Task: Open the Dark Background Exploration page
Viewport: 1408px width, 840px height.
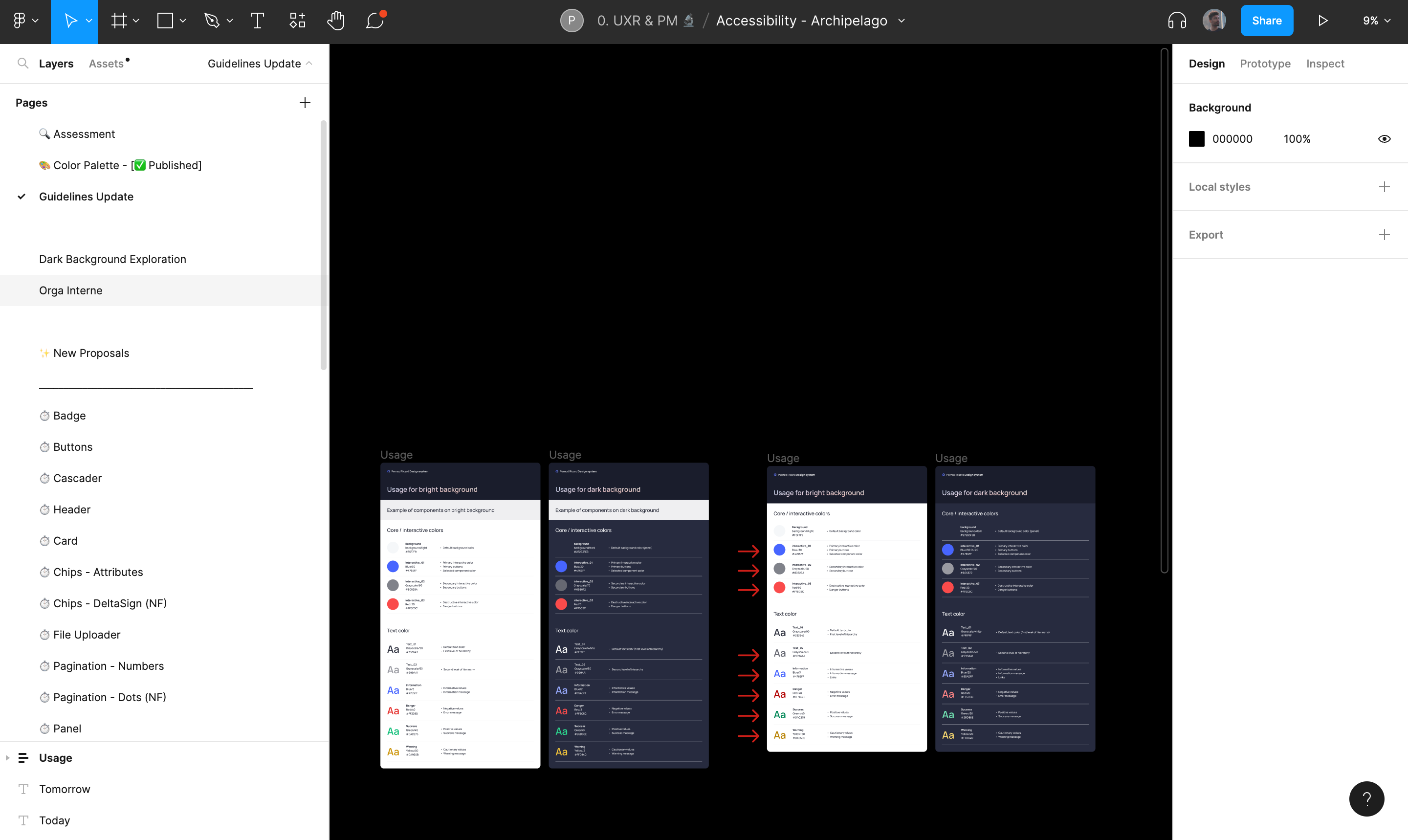Action: click(112, 259)
